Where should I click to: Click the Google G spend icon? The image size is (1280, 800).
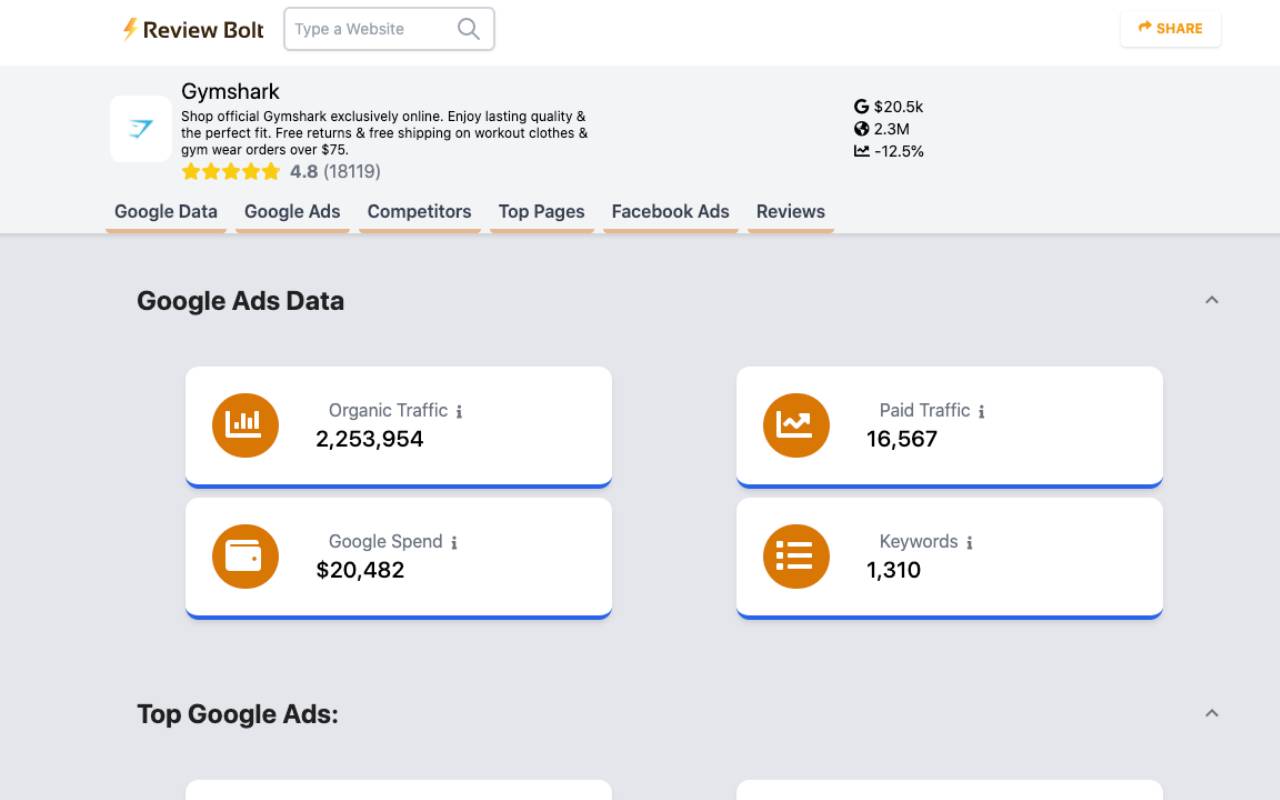coord(861,106)
